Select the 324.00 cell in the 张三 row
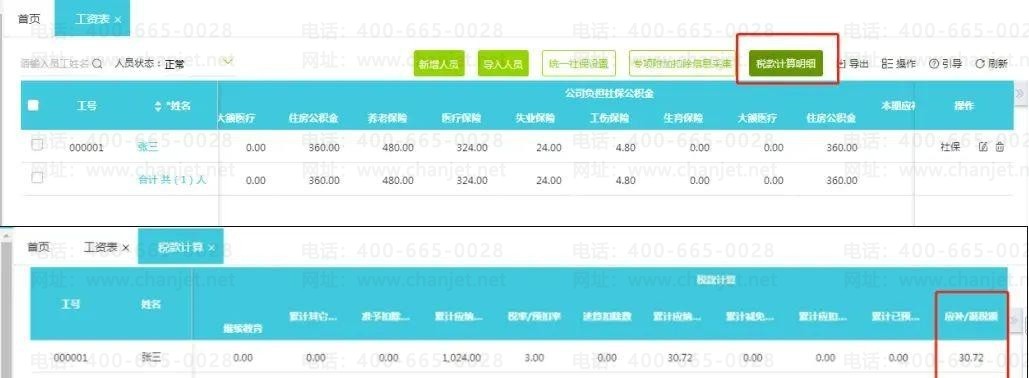Image resolution: width=1029 pixels, height=378 pixels. [x=472, y=148]
